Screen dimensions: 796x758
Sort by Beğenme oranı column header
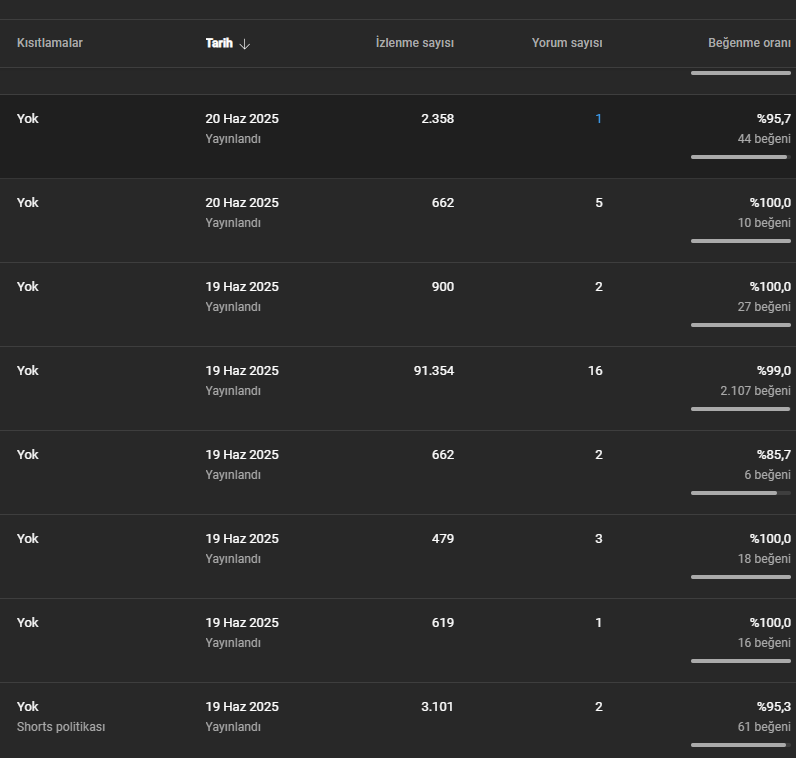point(749,43)
